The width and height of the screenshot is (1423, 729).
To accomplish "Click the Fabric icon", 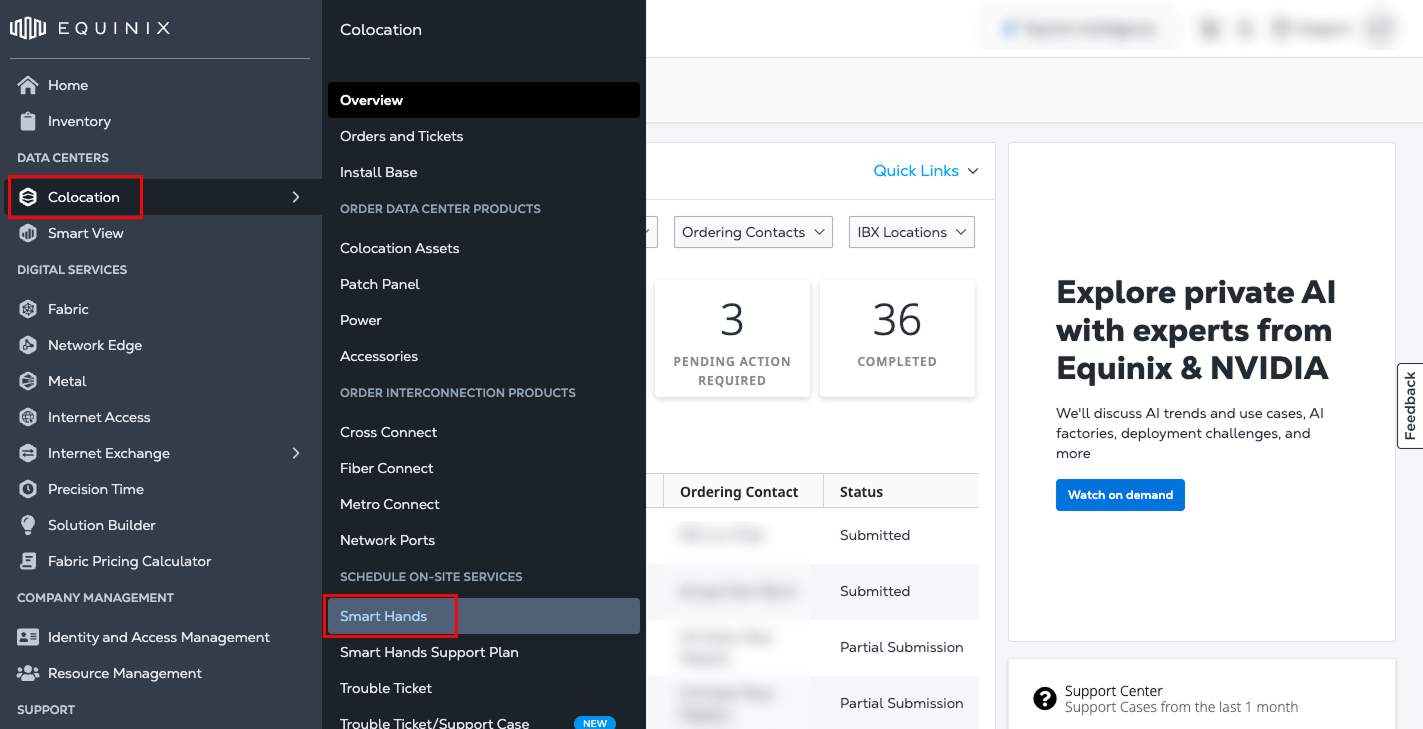I will 28,309.
